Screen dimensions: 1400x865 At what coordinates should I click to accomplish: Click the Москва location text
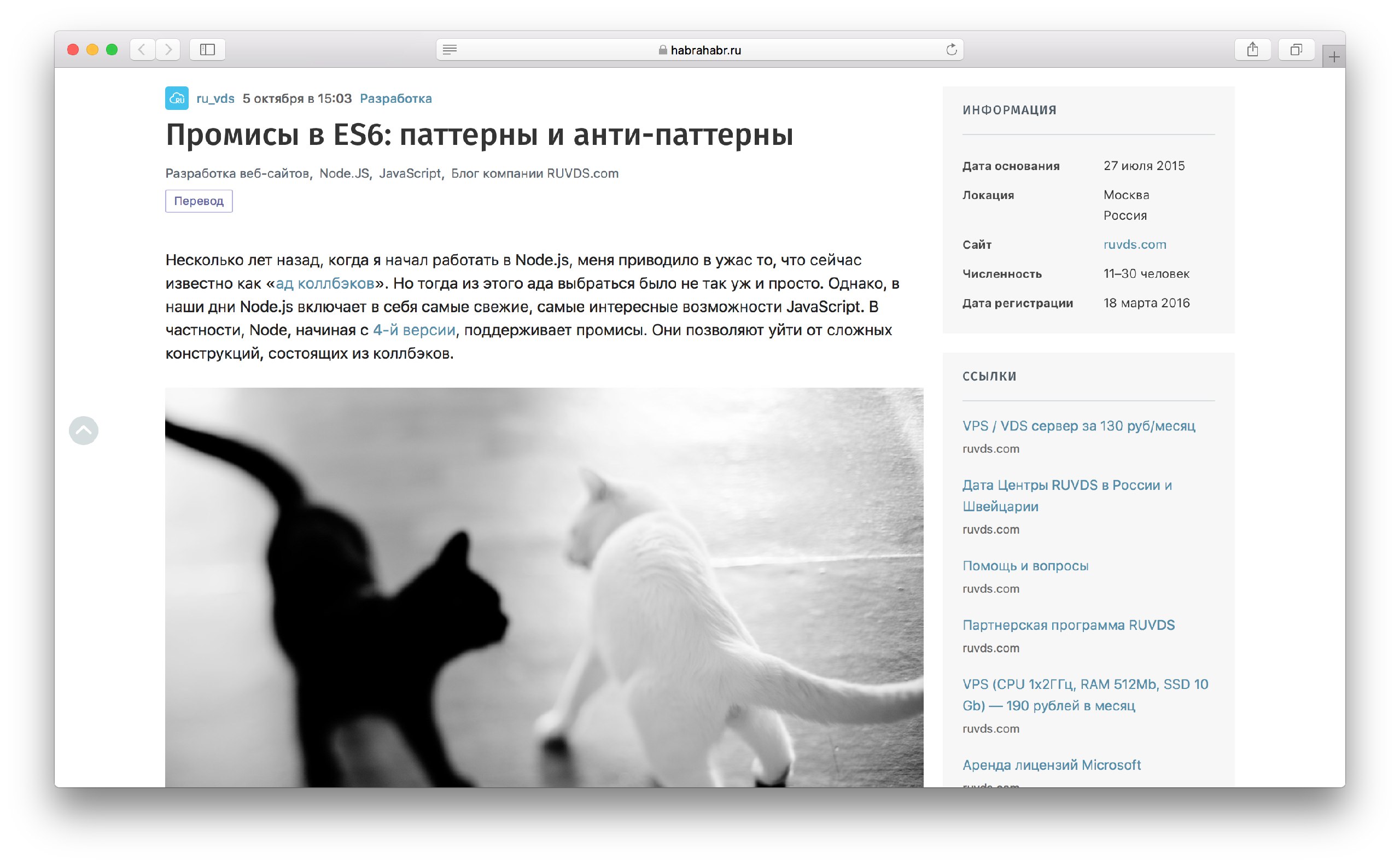click(x=1127, y=195)
